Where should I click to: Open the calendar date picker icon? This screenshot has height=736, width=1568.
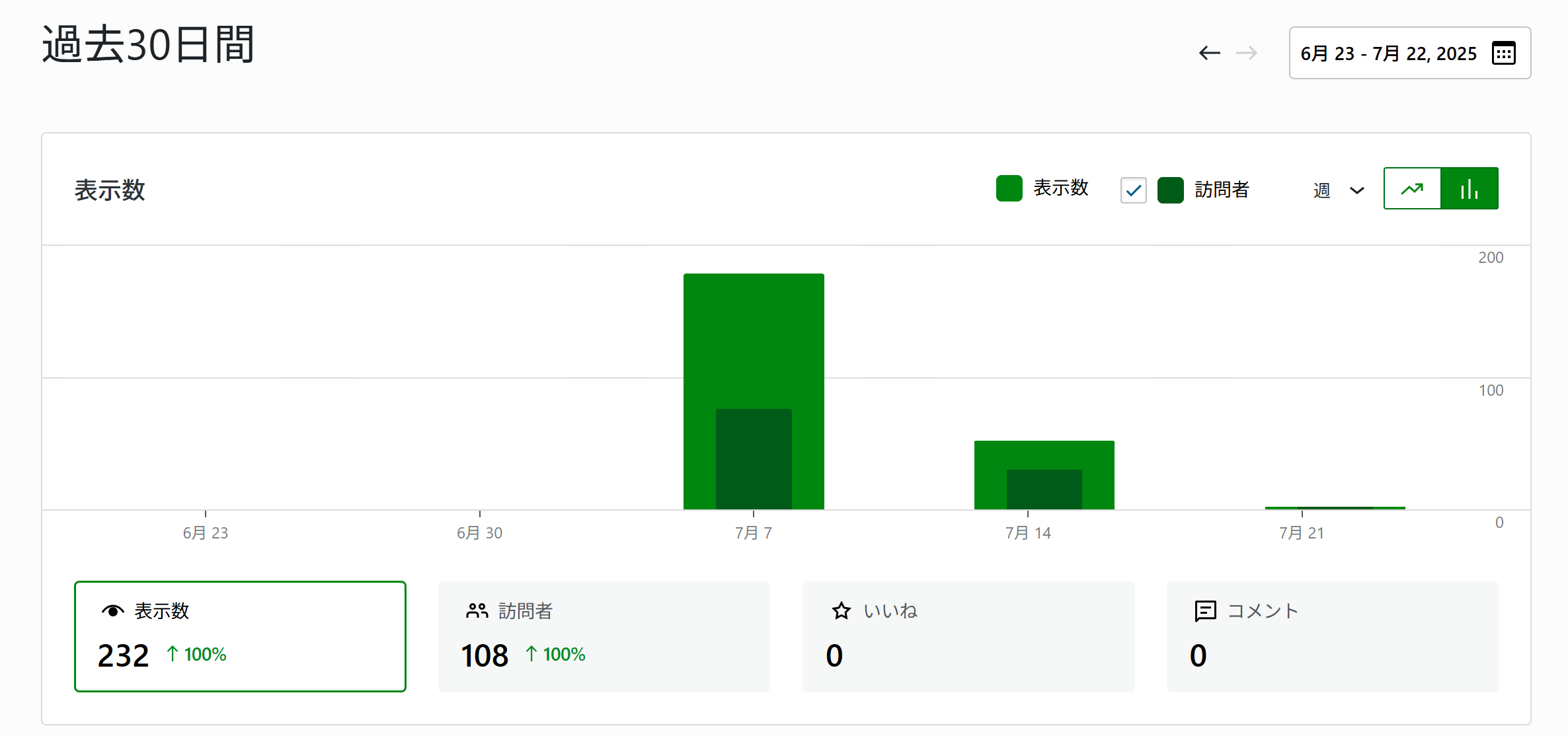pos(1503,53)
